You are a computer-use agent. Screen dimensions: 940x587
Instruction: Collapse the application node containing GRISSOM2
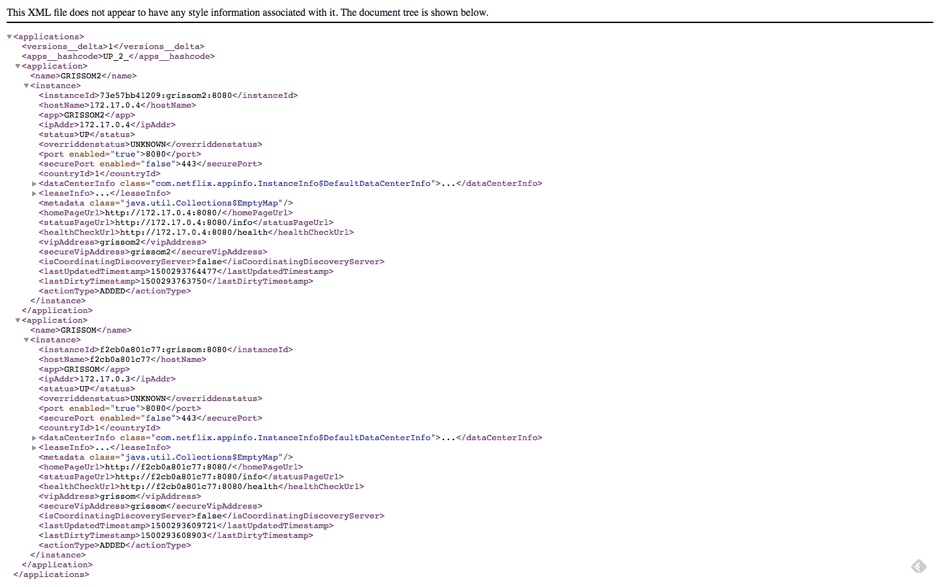[17, 66]
